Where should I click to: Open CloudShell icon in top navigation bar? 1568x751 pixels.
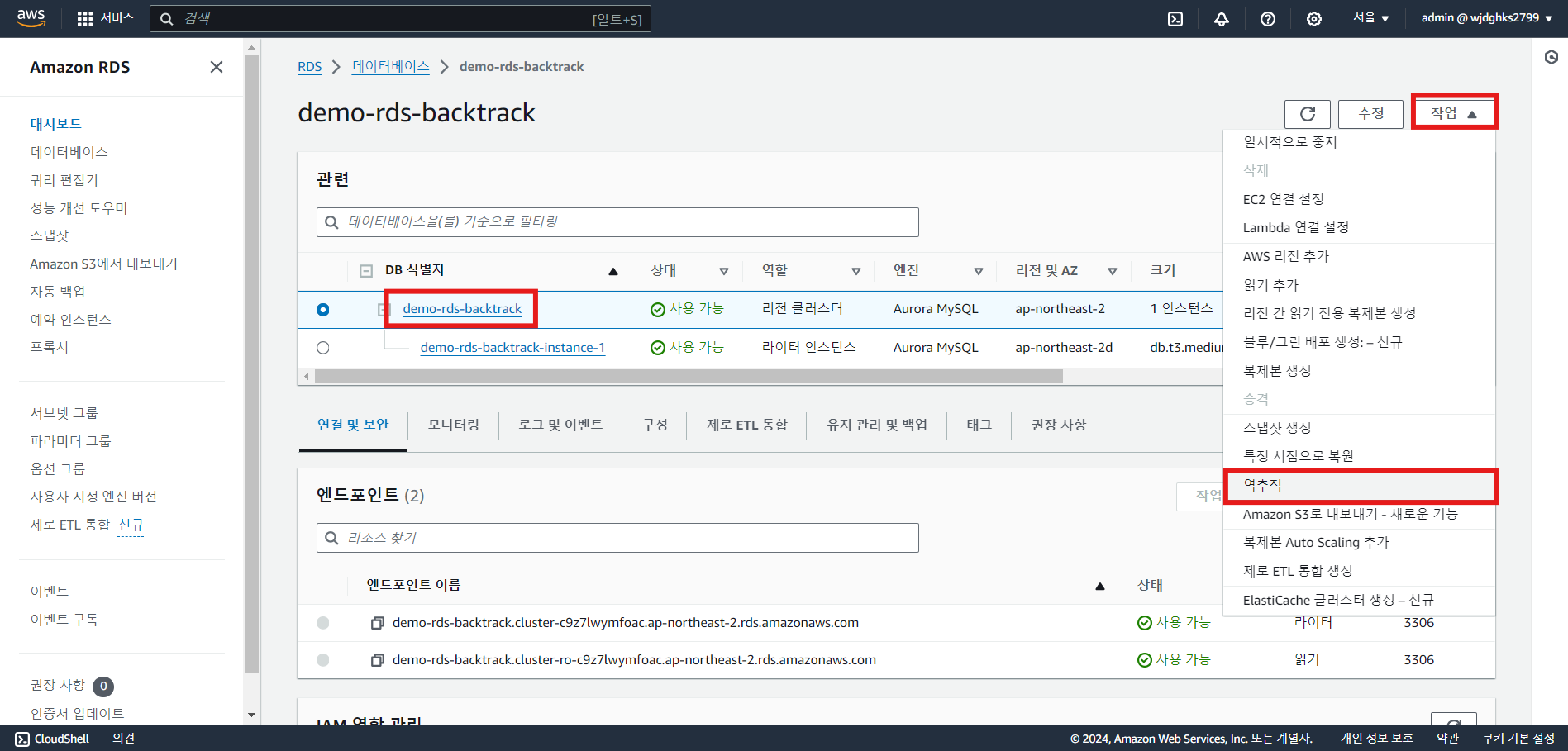1175,18
